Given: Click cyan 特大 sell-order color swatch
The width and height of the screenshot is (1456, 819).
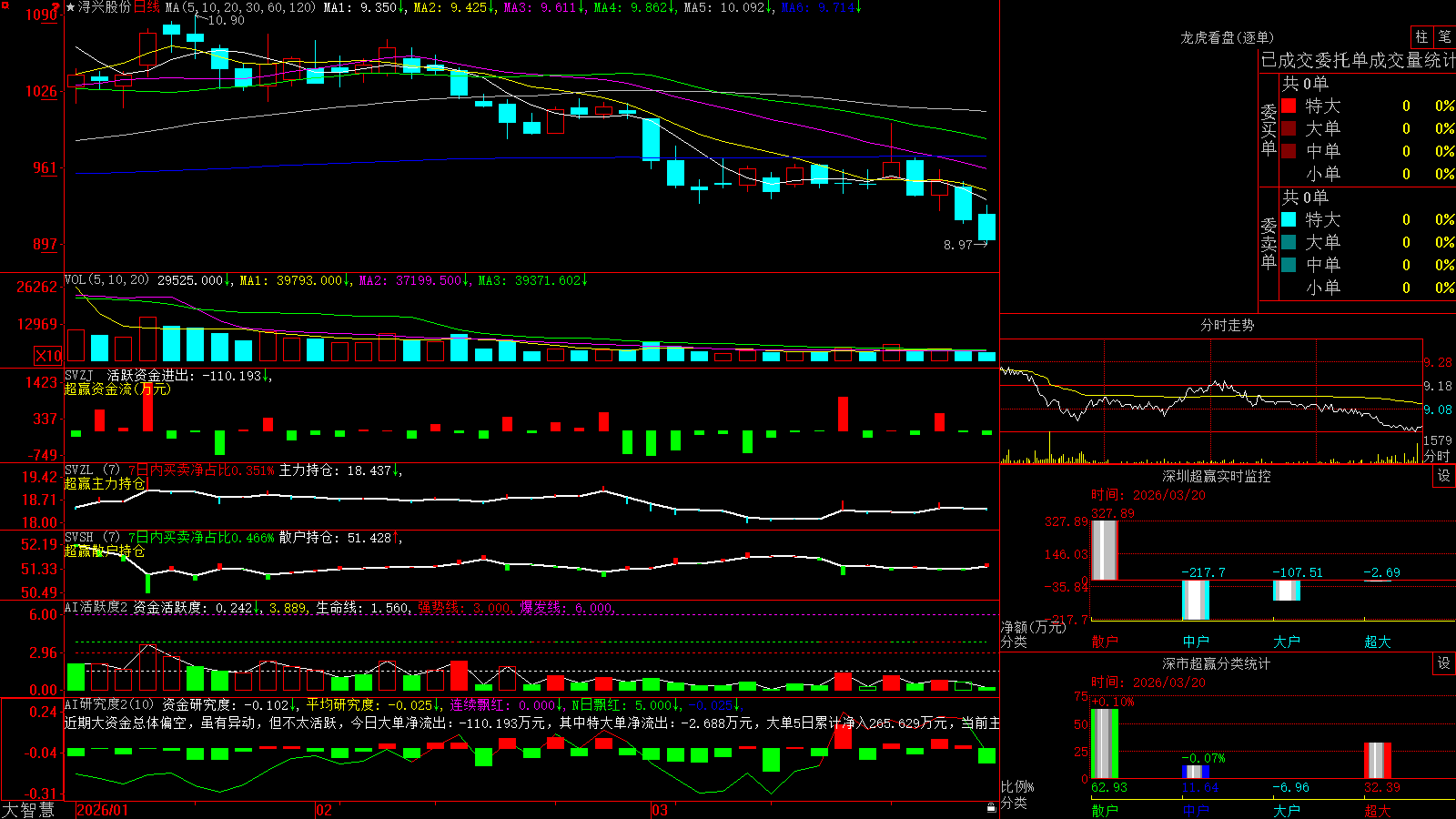Looking at the screenshot, I should 1289,219.
